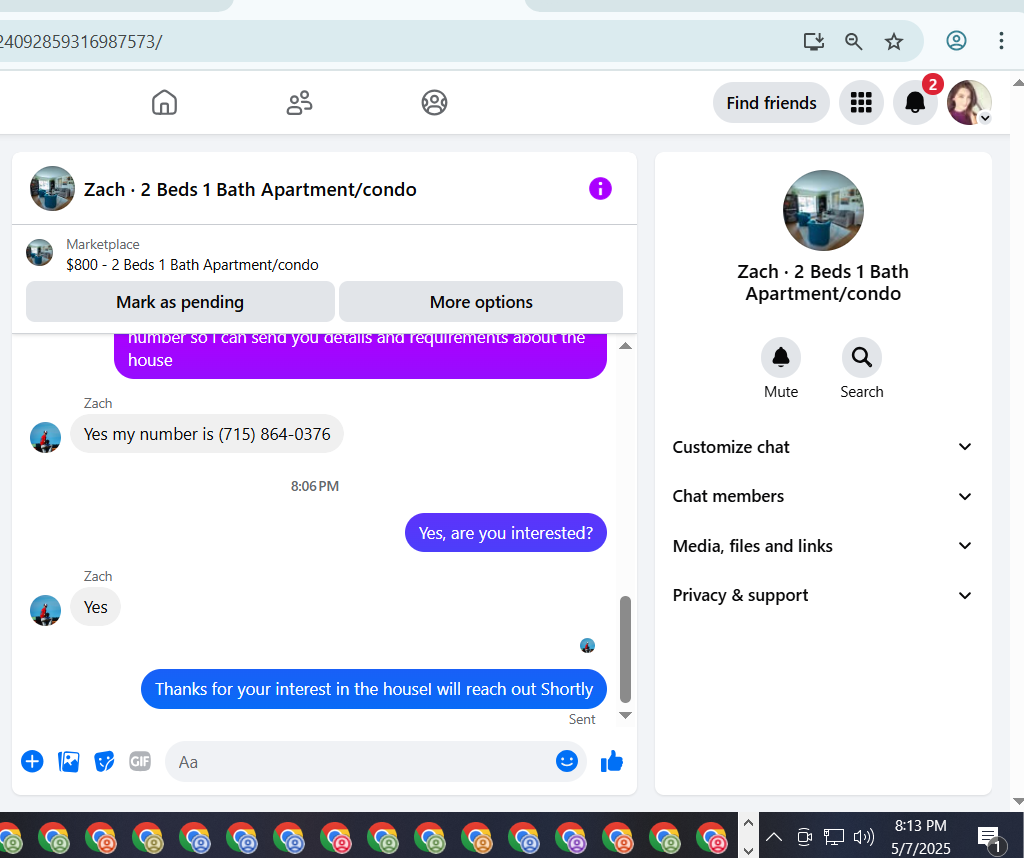
Task: Show hidden tray icons chevron
Action: [774, 836]
